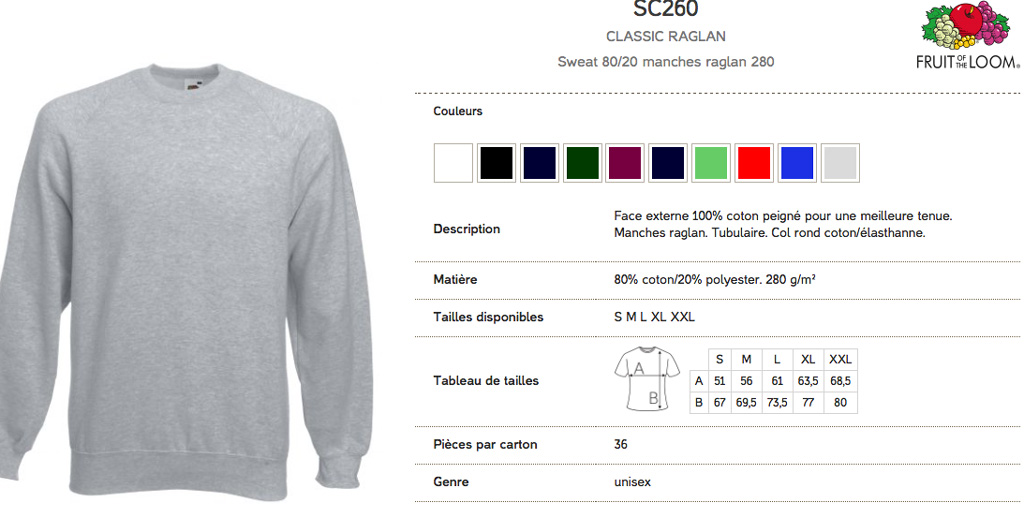Choose the dark green color swatch
This screenshot has width=1024, height=518.
(x=582, y=163)
